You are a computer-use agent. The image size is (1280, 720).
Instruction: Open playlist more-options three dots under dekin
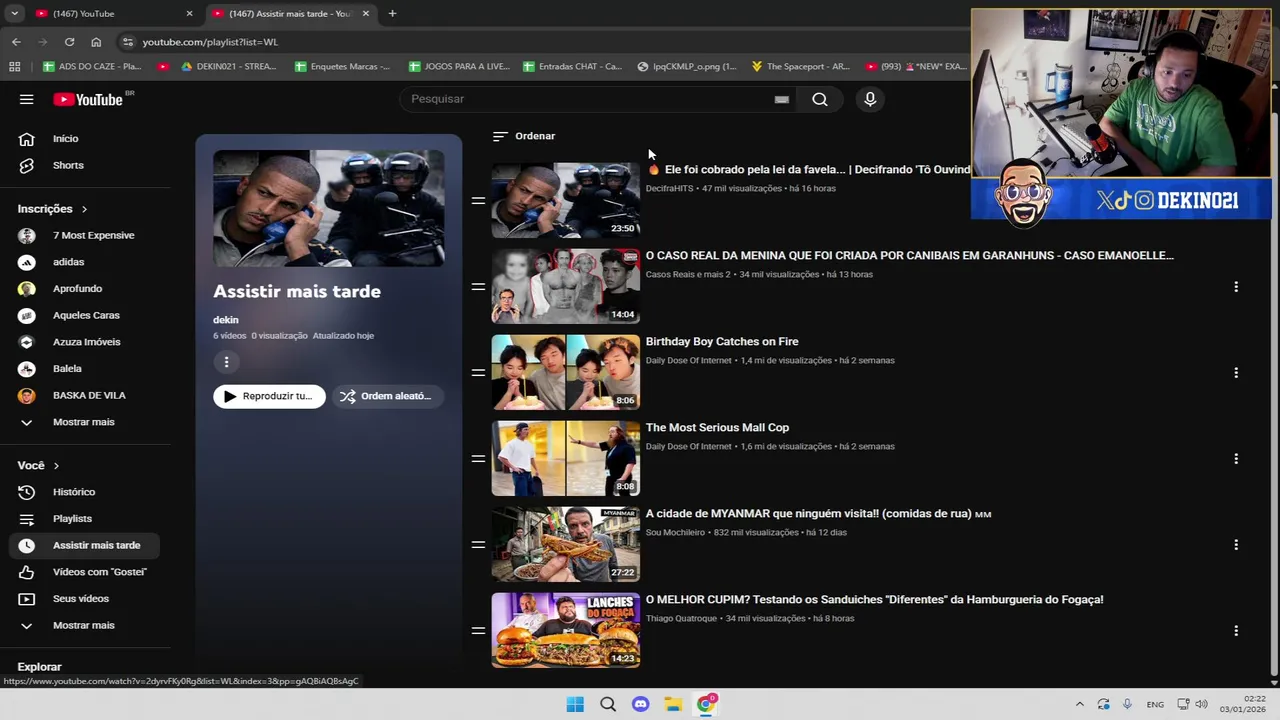[x=226, y=362]
